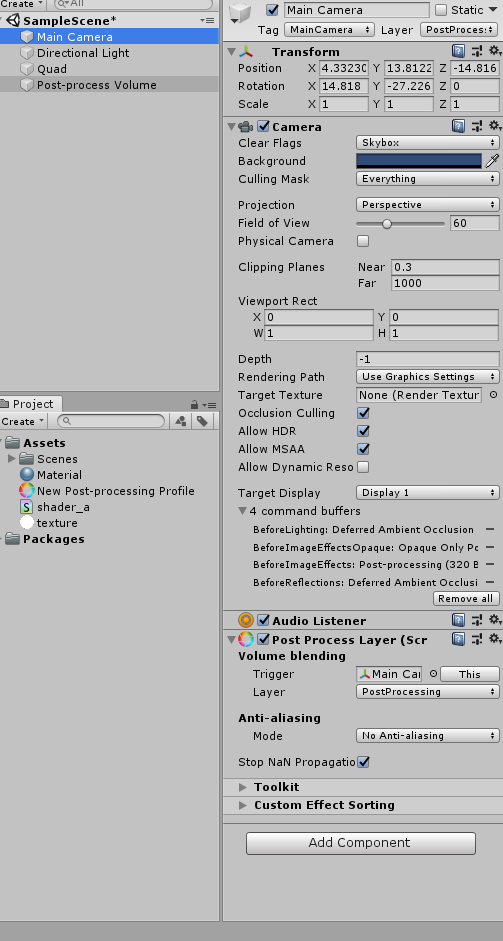Open the Rendering Path dropdown
The image size is (503, 941).
click(x=428, y=377)
